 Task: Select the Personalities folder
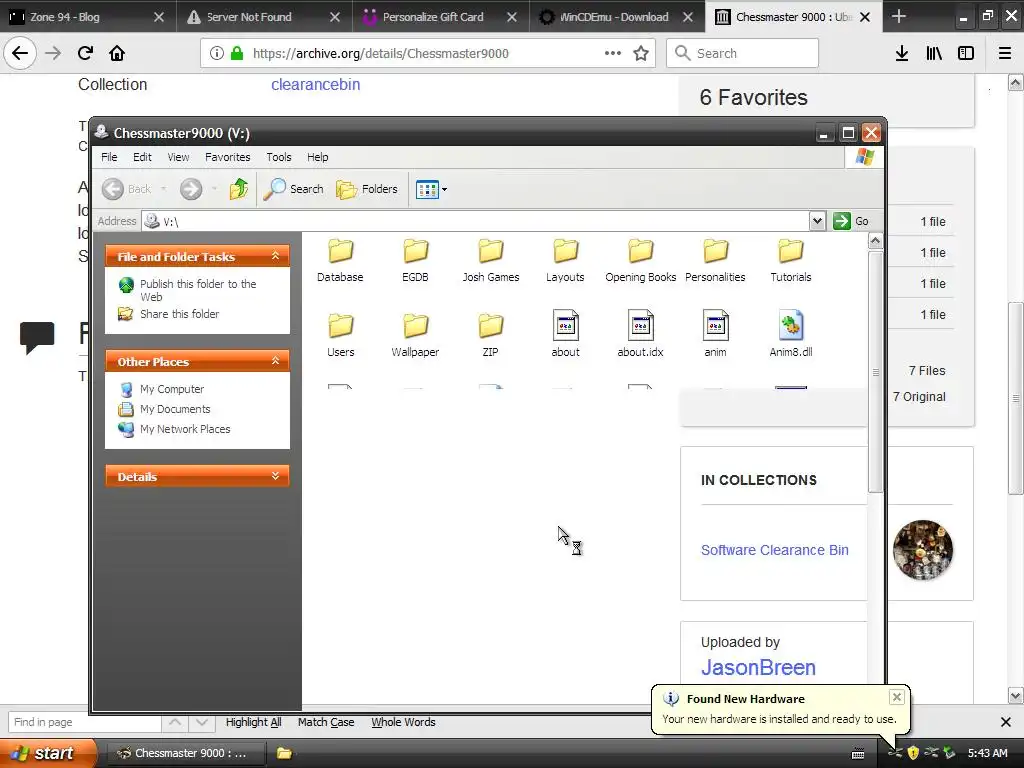(x=715, y=260)
